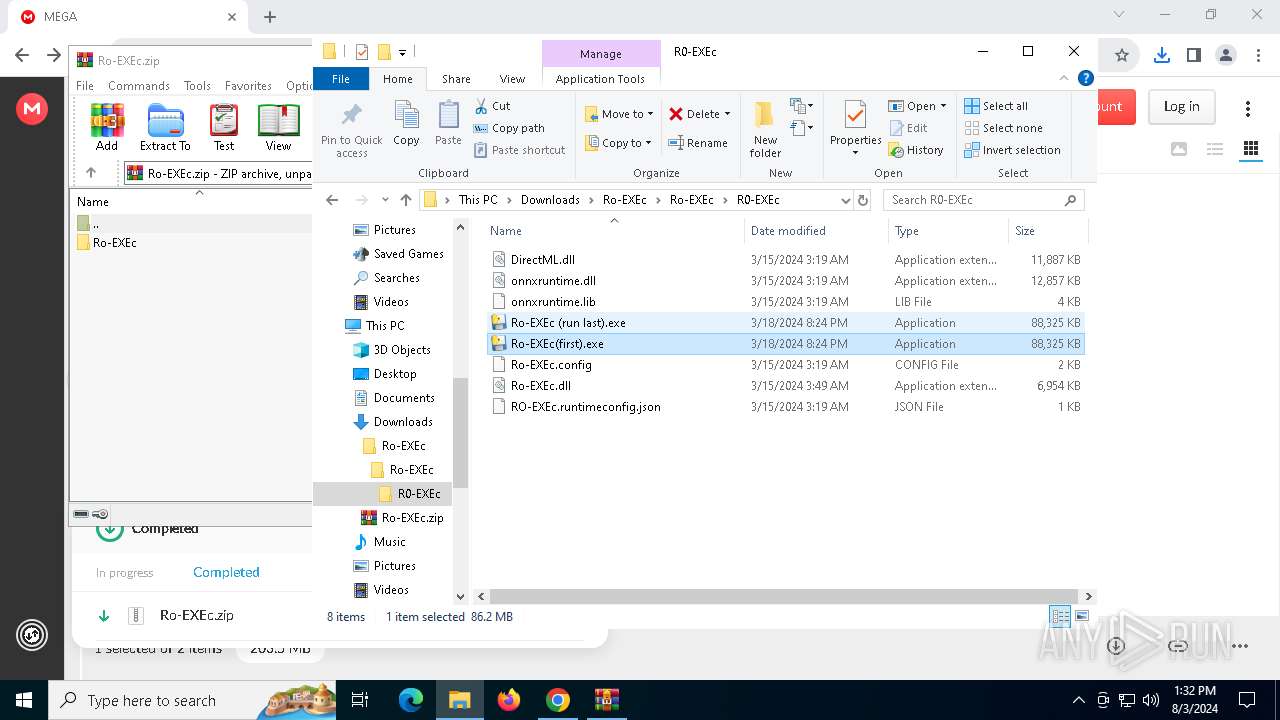This screenshot has height=720, width=1280.
Task: Switch to the Home ribbon tab
Action: click(x=397, y=79)
